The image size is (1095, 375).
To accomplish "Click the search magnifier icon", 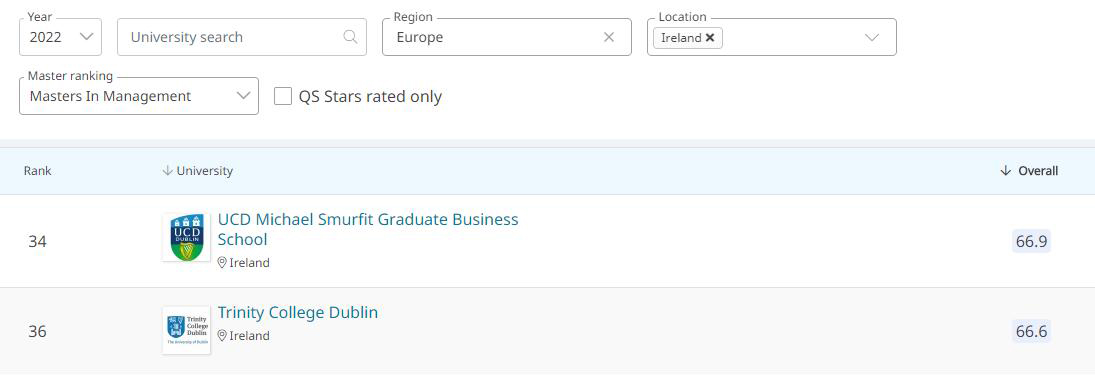I will click(x=350, y=37).
